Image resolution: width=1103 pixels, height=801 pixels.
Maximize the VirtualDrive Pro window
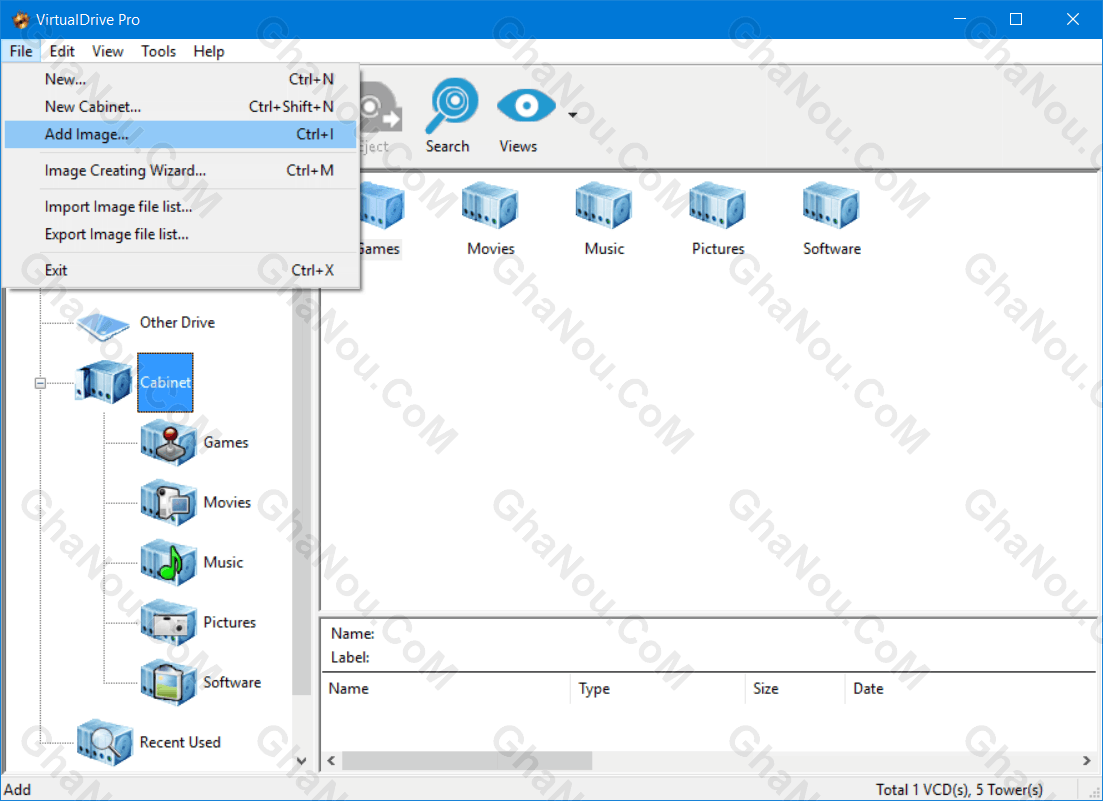click(x=1016, y=19)
